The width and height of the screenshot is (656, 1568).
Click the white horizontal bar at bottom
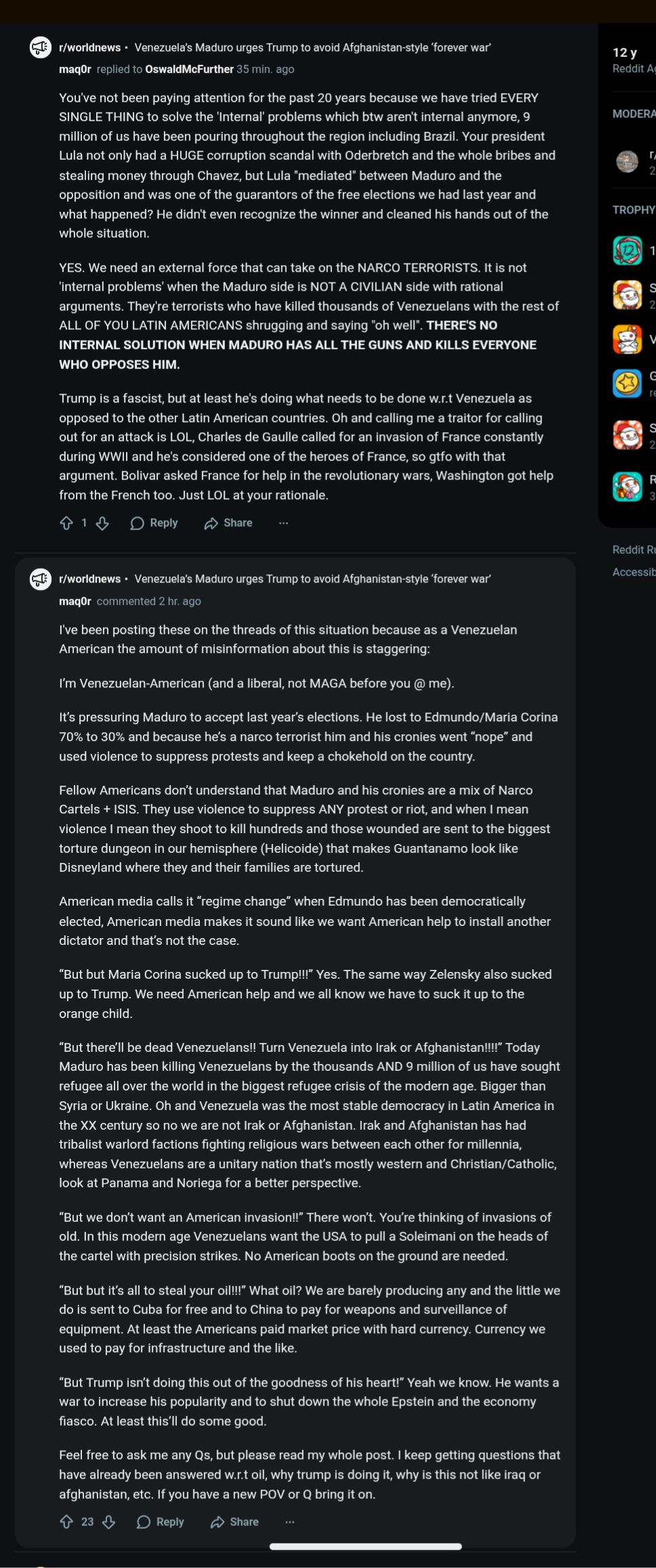point(365,1546)
